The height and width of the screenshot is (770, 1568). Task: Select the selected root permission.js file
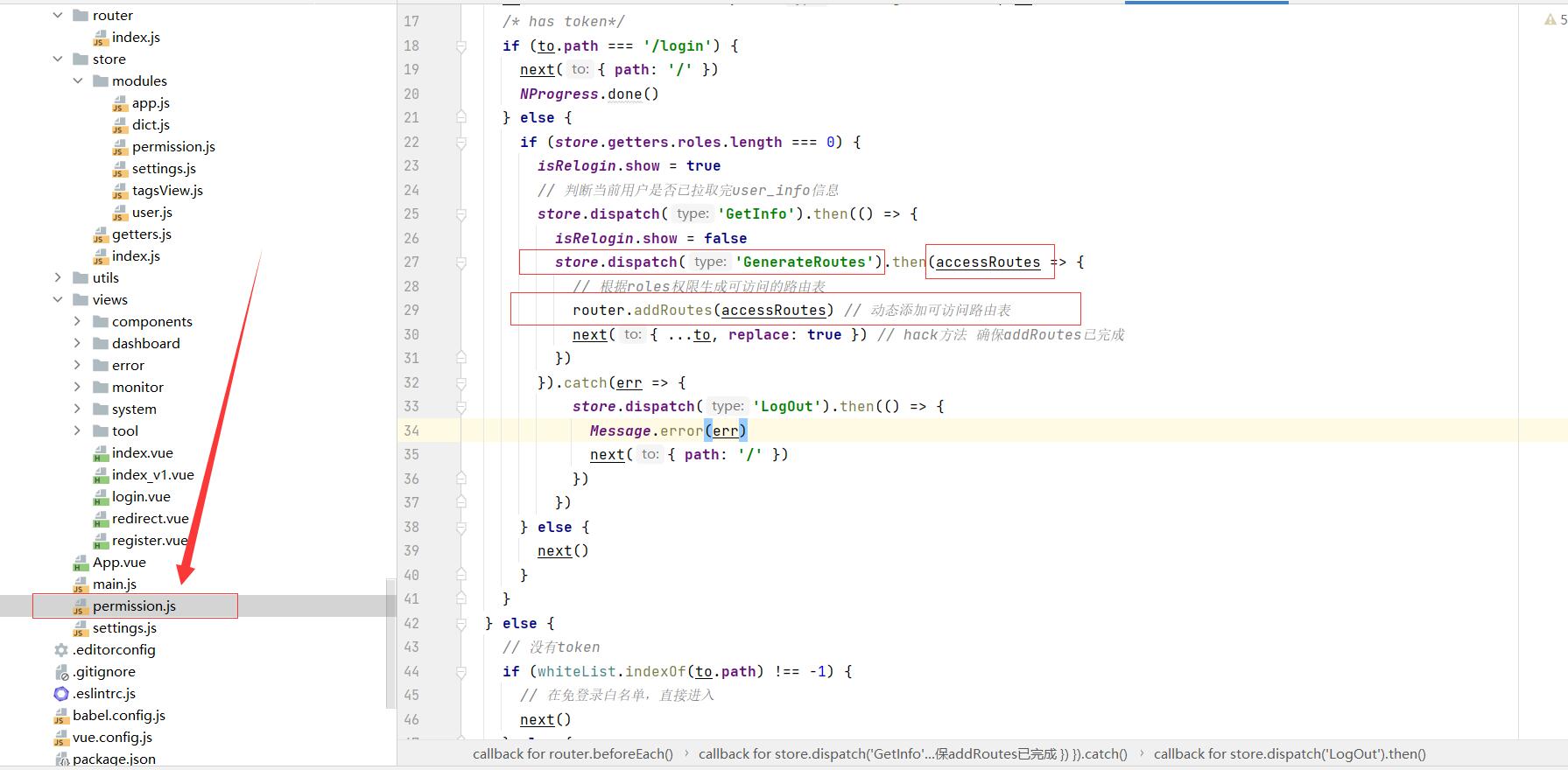pyautogui.click(x=135, y=605)
